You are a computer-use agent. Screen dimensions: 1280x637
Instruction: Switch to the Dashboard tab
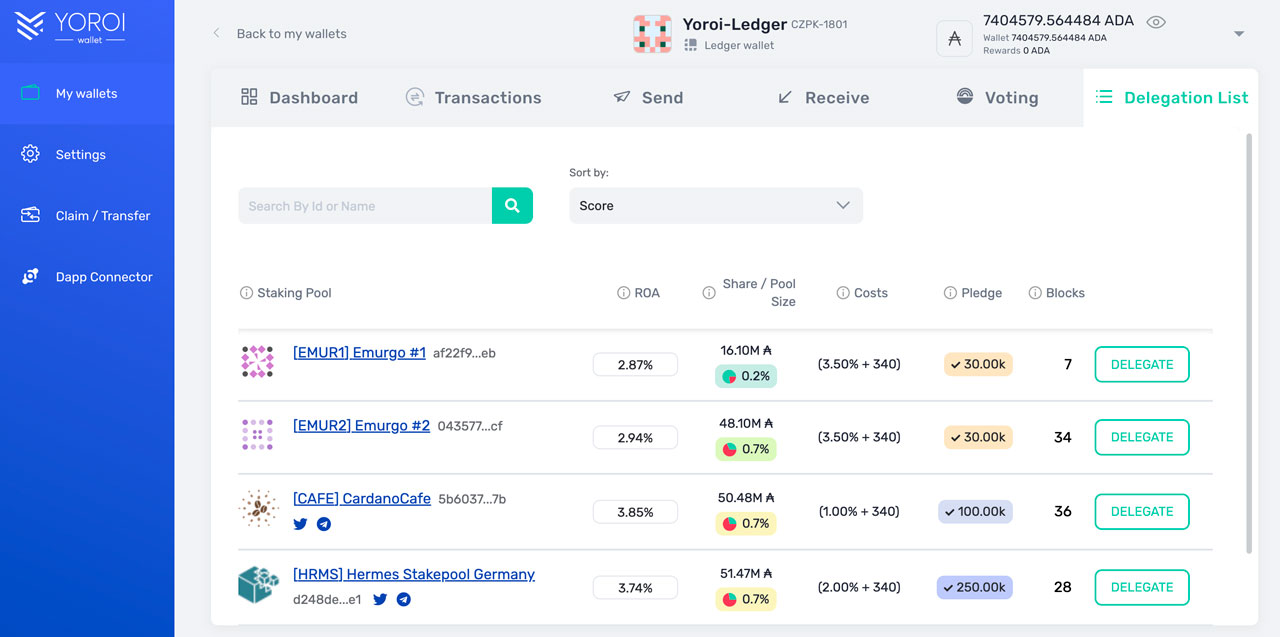[x=299, y=97]
